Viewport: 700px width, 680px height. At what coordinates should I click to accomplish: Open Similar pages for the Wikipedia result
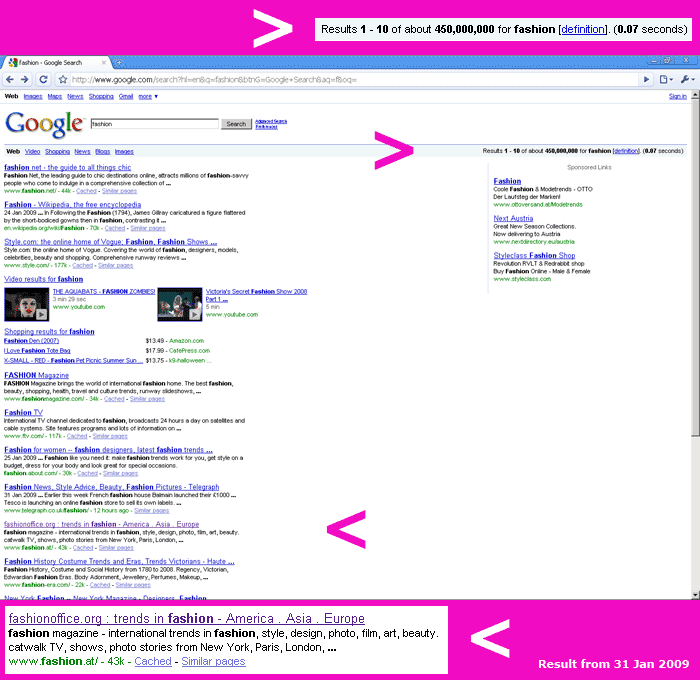tap(148, 228)
